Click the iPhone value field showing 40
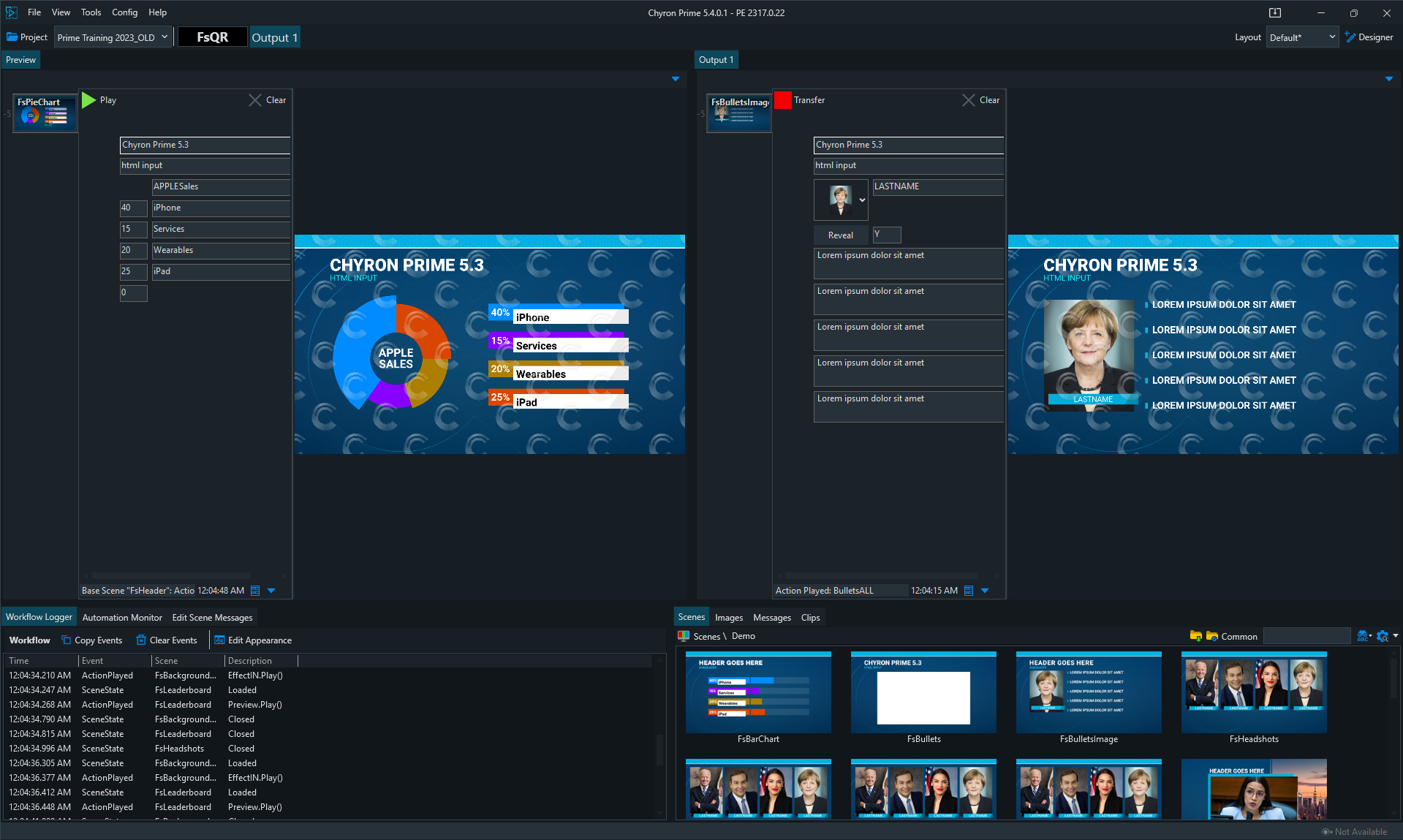1403x840 pixels. click(x=134, y=208)
